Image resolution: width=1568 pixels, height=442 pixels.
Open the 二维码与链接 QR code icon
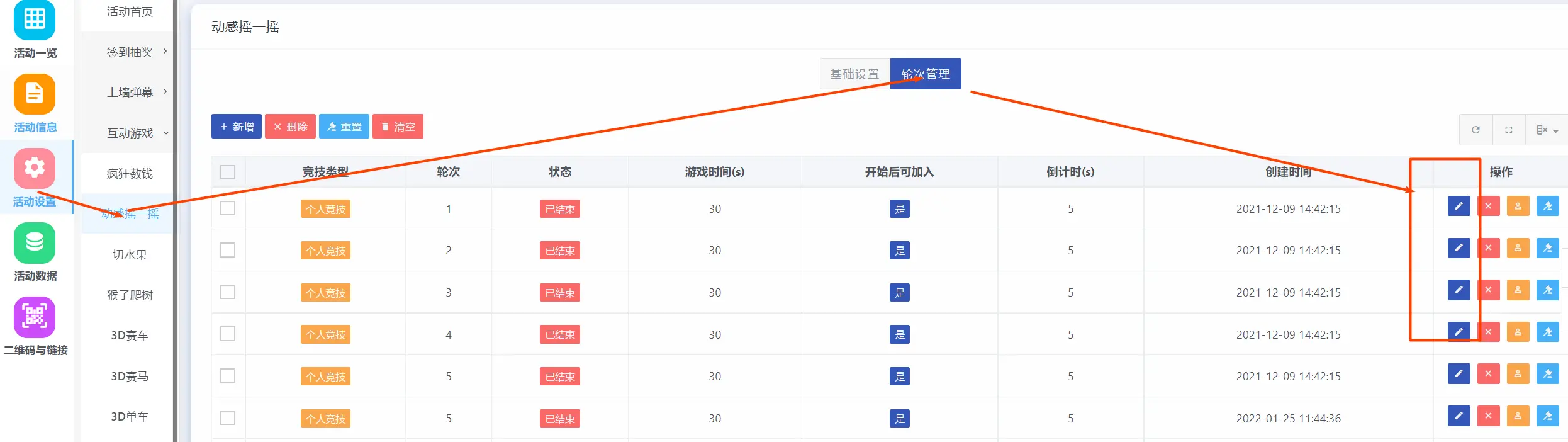coord(35,317)
